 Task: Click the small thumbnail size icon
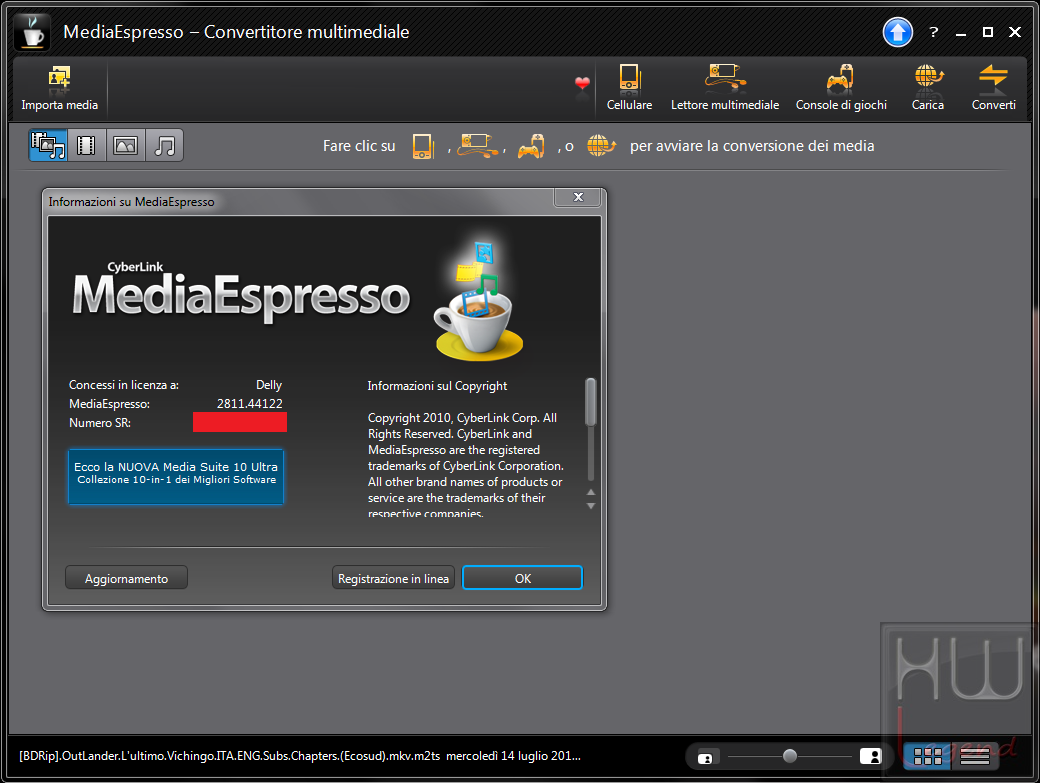point(705,758)
